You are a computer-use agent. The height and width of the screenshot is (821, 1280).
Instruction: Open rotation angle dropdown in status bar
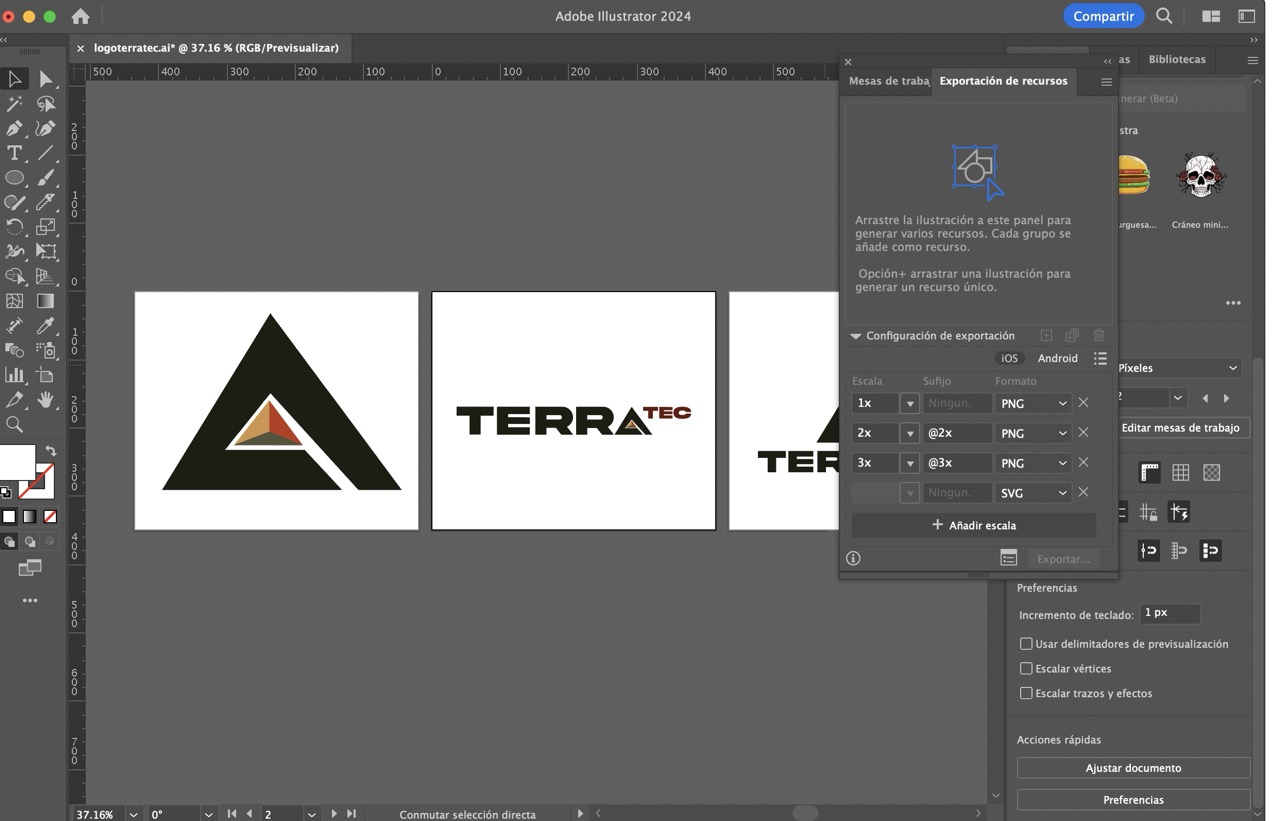click(208, 814)
